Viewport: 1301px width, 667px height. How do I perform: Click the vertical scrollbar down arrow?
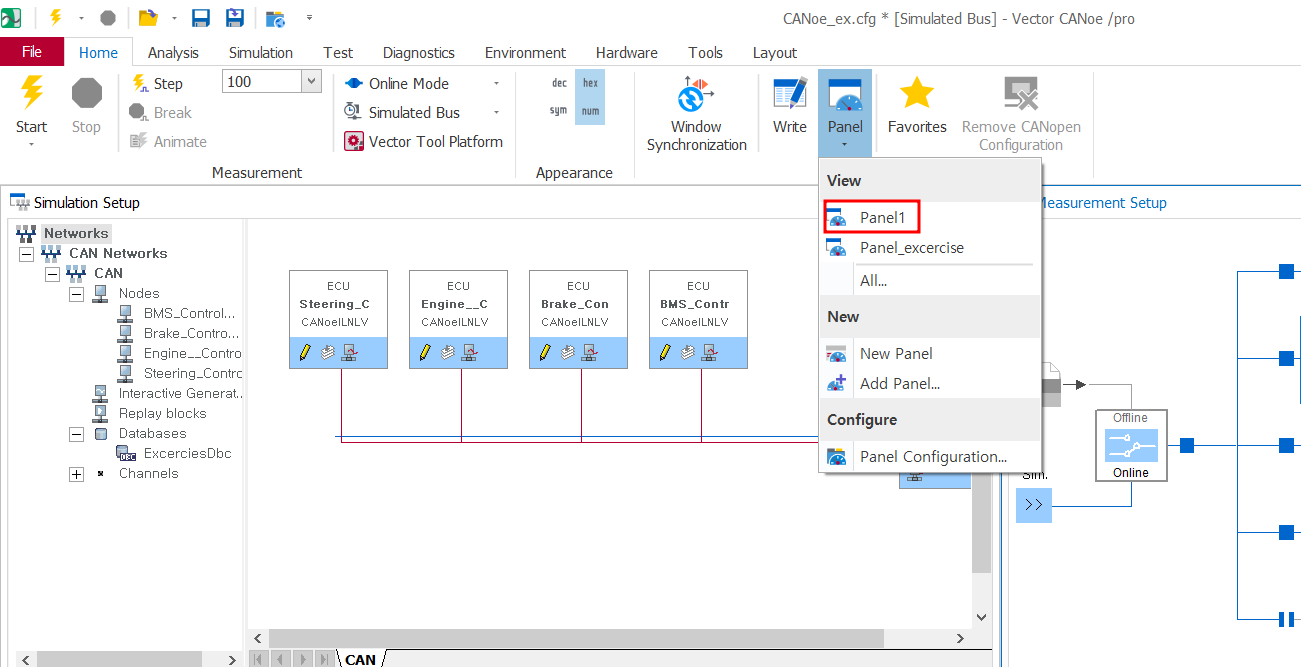[980, 617]
